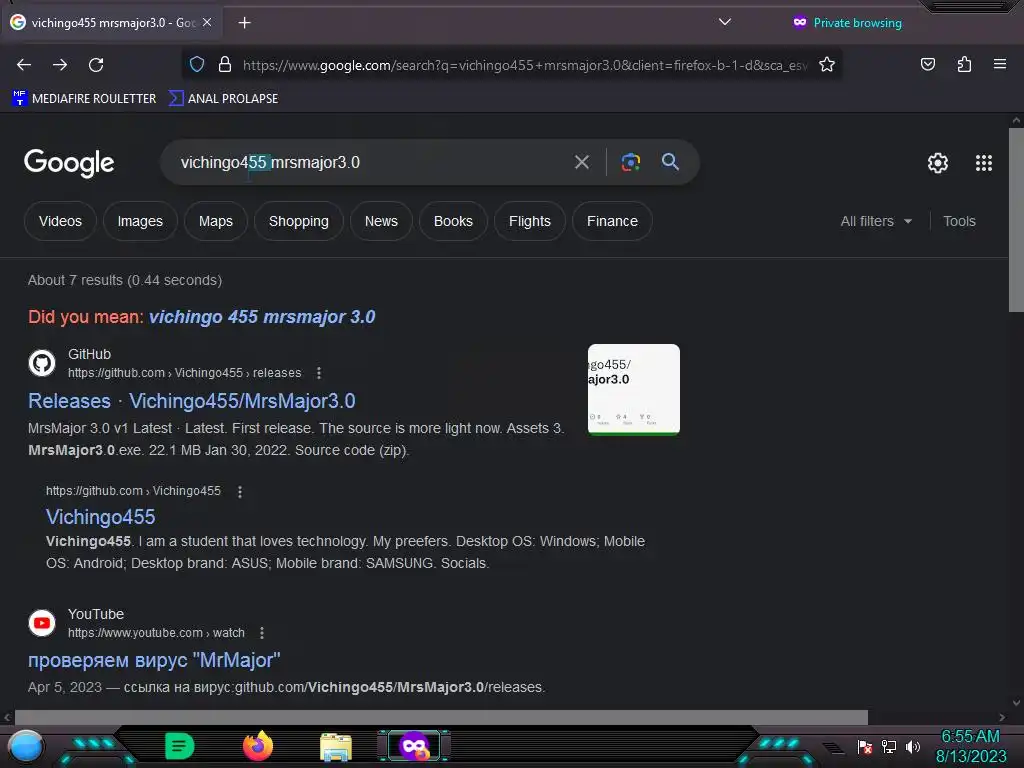The height and width of the screenshot is (768, 1024).
Task: Open MEDIAFIRE ROULETTER bookmark
Action: [x=84, y=99]
